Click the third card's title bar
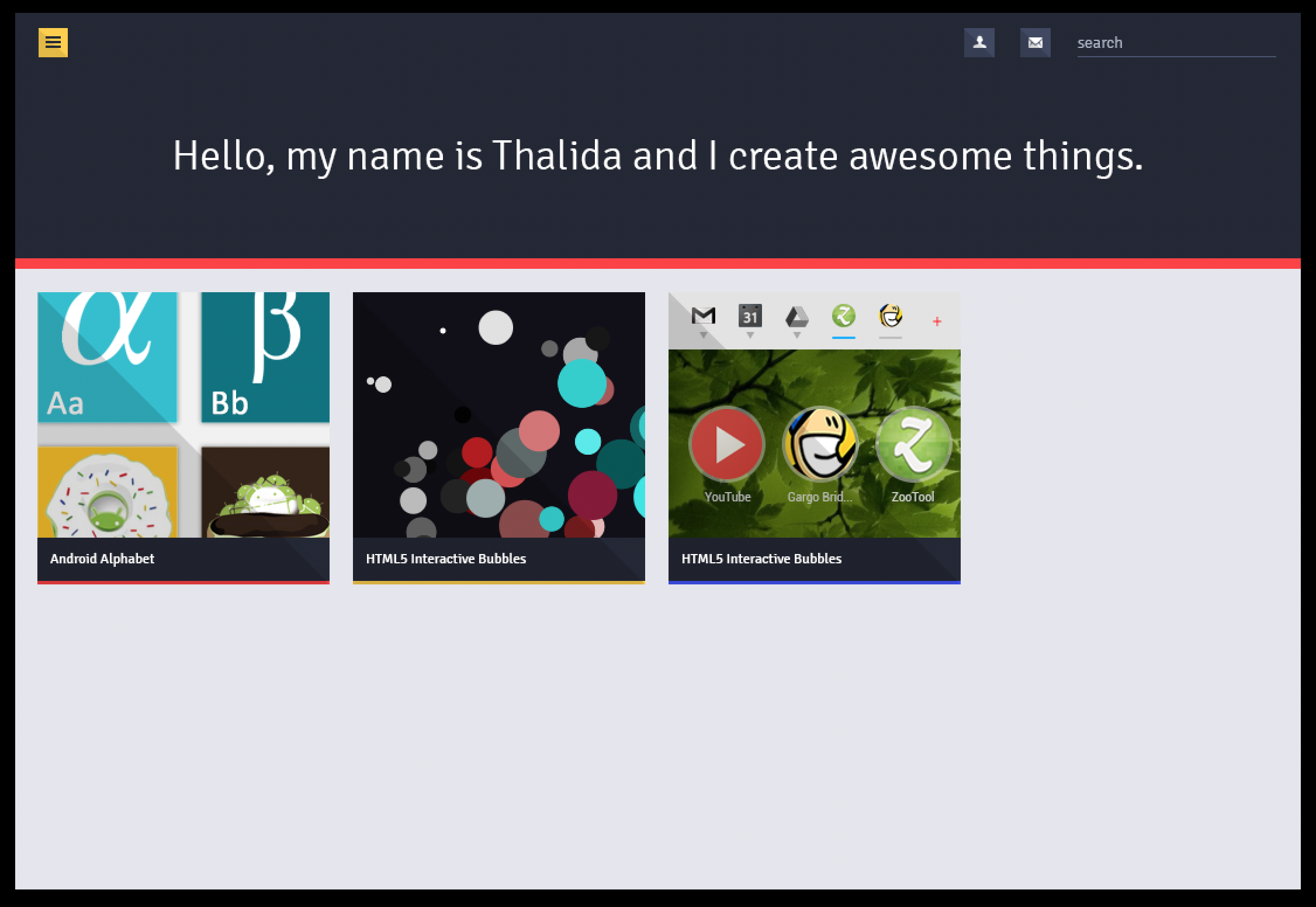The height and width of the screenshot is (907, 1316). point(814,559)
